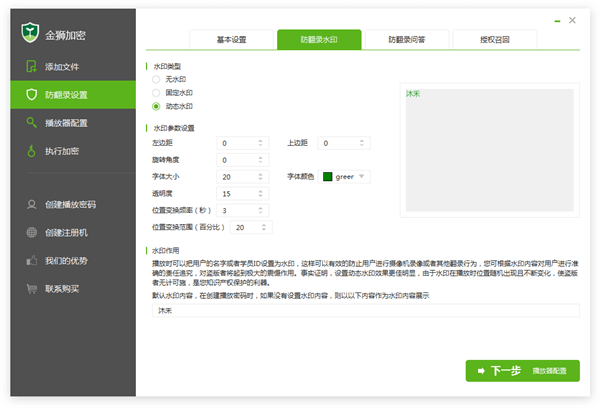
Task: Click the 播放器配置 magnifier icon
Action: [31, 122]
